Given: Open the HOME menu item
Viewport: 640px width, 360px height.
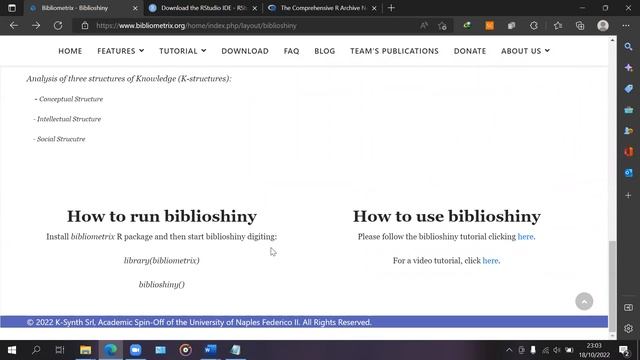Looking at the screenshot, I should [70, 51].
